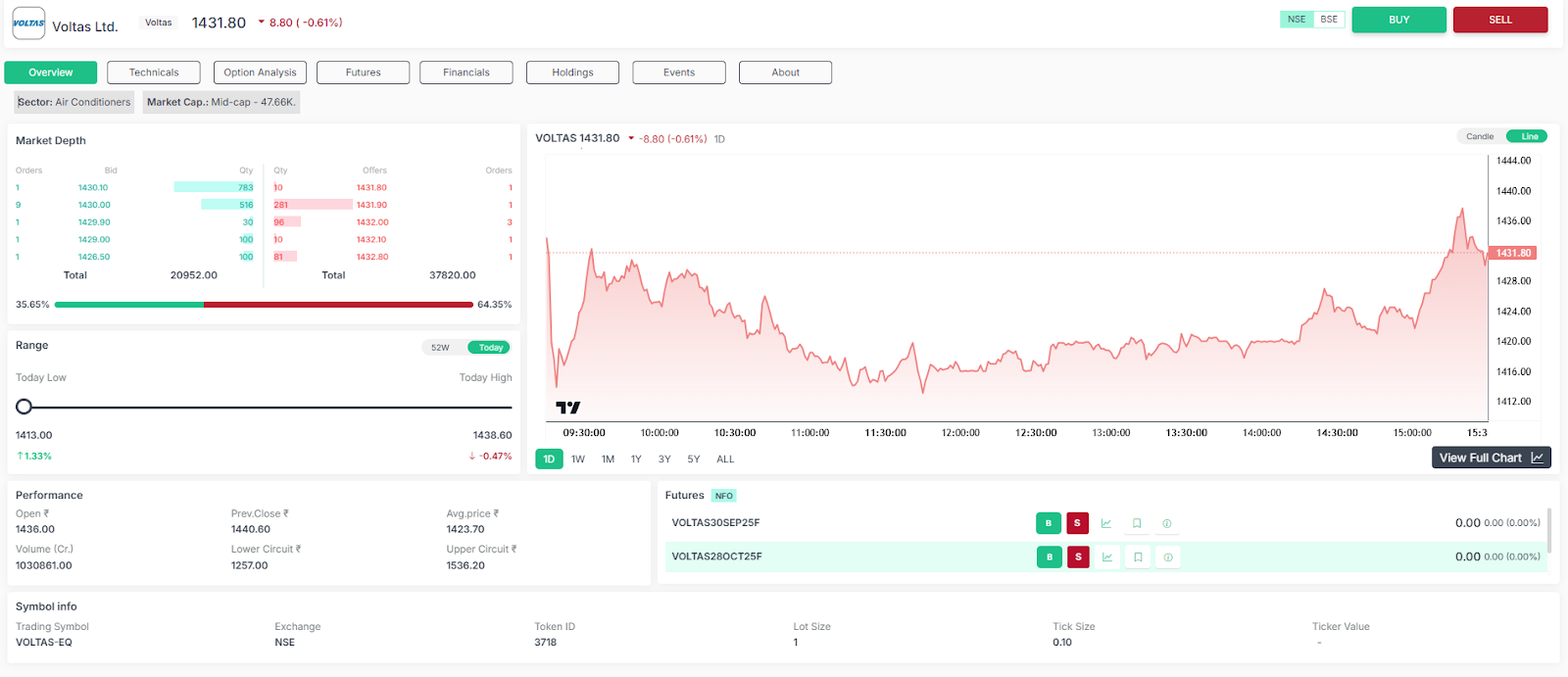Open chart for VOLTAS28OCT25F future
The image size is (1568, 677).
pos(1107,557)
